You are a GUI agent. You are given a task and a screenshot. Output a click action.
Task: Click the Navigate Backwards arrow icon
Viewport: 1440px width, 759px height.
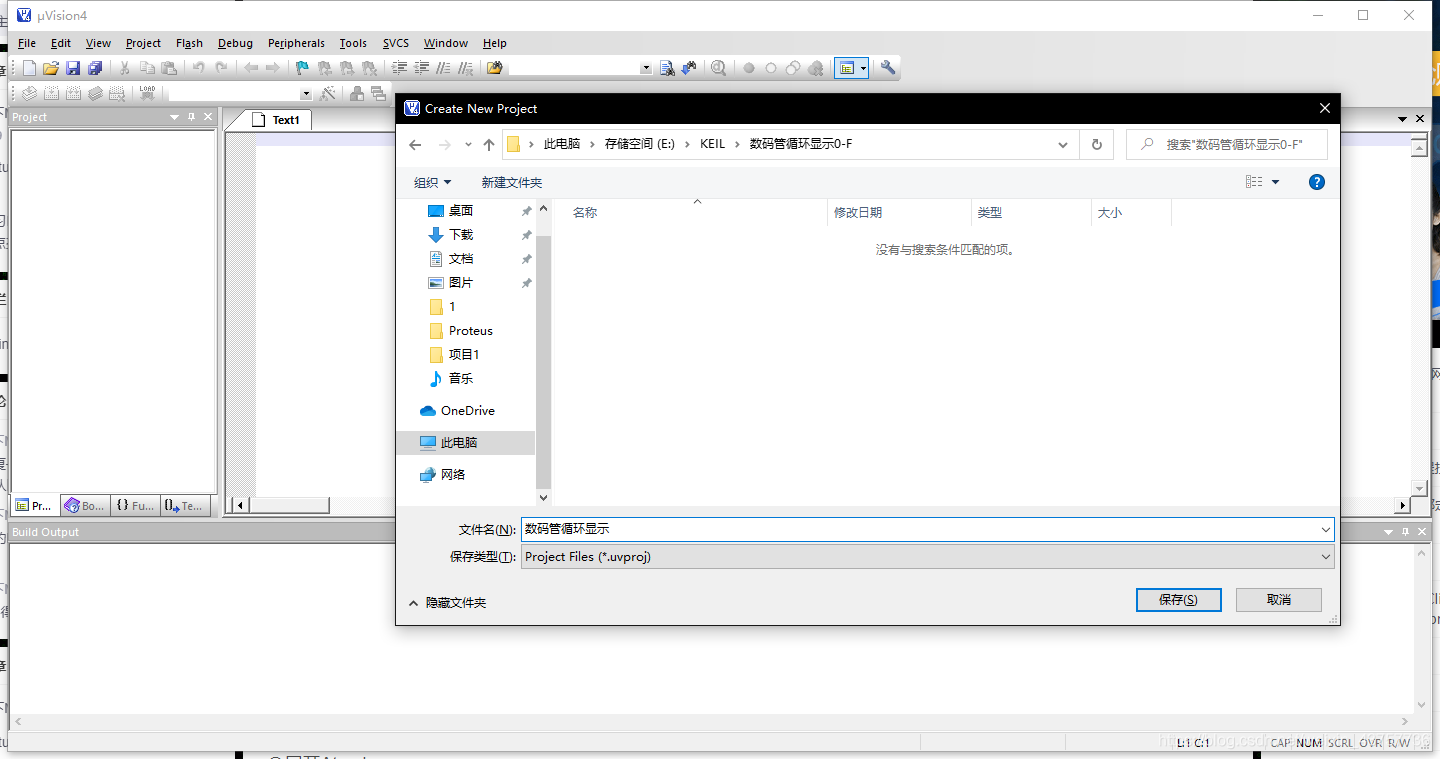251,68
